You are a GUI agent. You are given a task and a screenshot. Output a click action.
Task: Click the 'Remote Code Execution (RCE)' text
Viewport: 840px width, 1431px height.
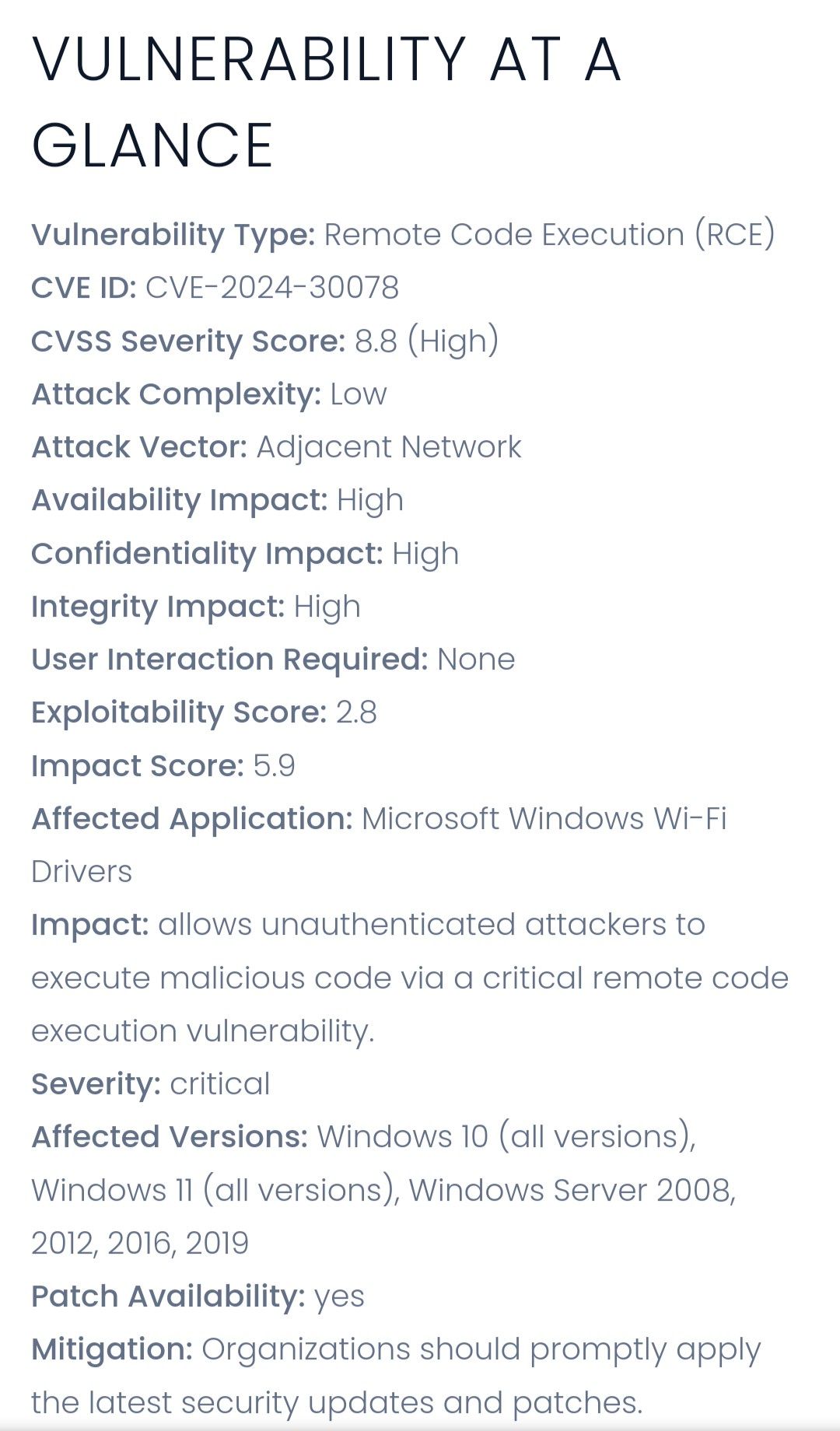click(x=550, y=235)
